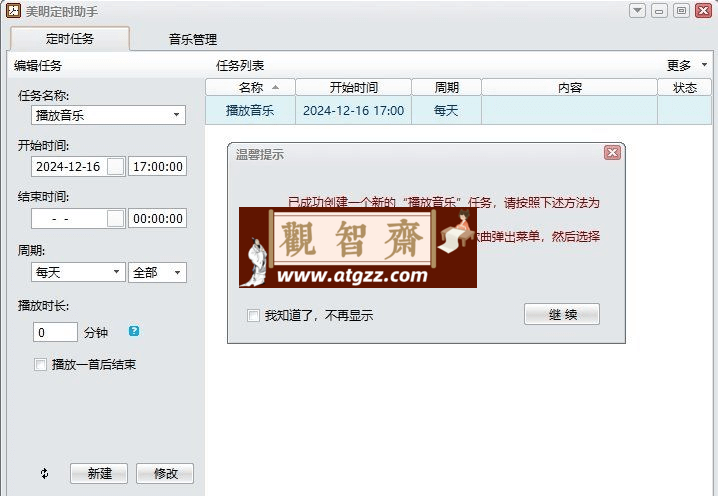Maximize the 美明定时助手 window
The image size is (718, 496).
[681, 10]
